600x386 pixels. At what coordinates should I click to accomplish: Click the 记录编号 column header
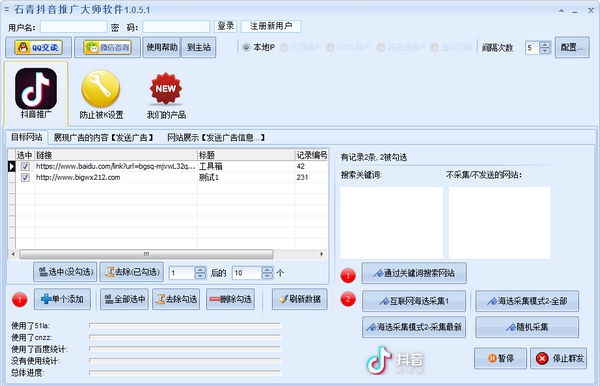click(311, 155)
